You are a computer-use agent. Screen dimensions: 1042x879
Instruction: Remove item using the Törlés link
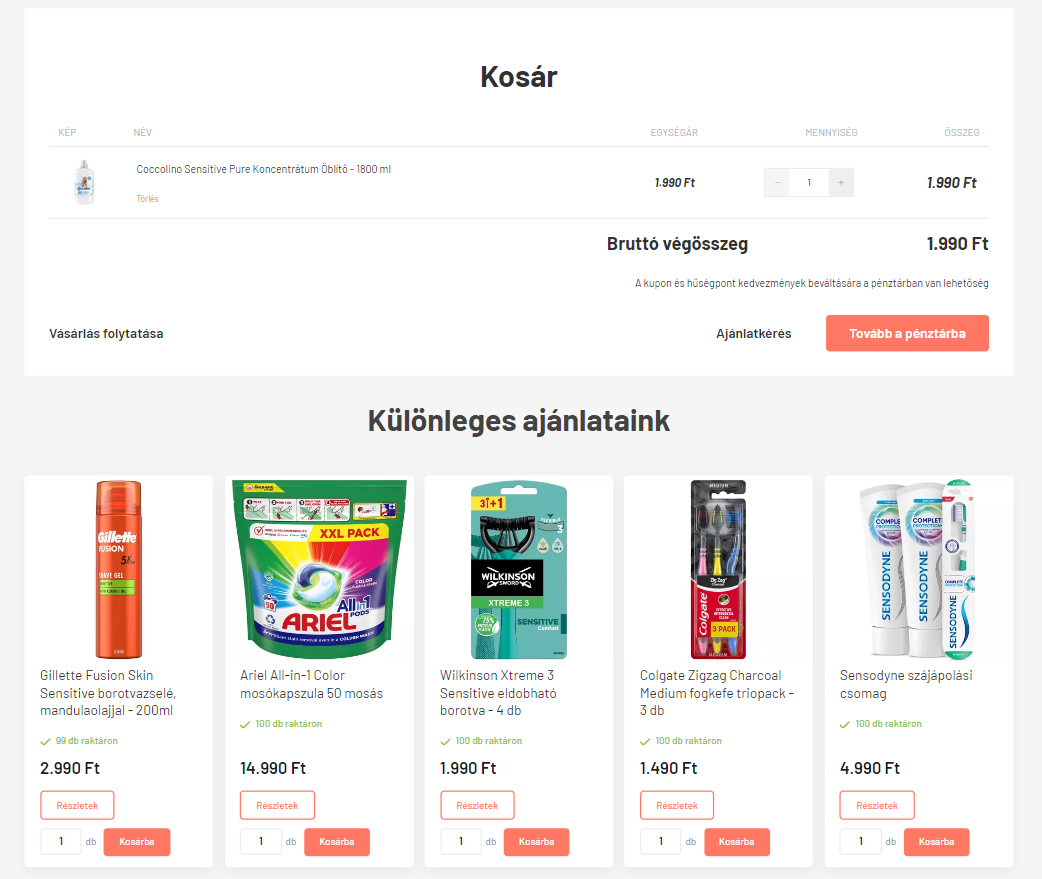[x=148, y=199]
